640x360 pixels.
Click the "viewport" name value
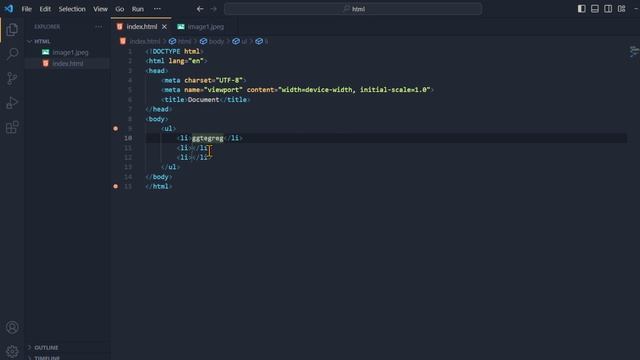(x=223, y=90)
